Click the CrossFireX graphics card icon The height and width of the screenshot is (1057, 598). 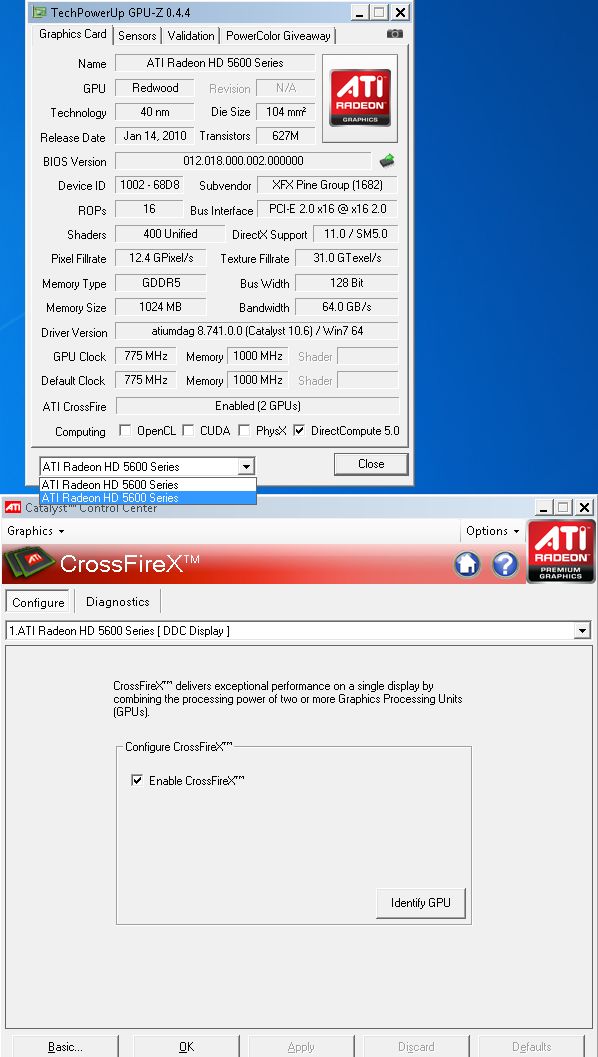[30, 564]
